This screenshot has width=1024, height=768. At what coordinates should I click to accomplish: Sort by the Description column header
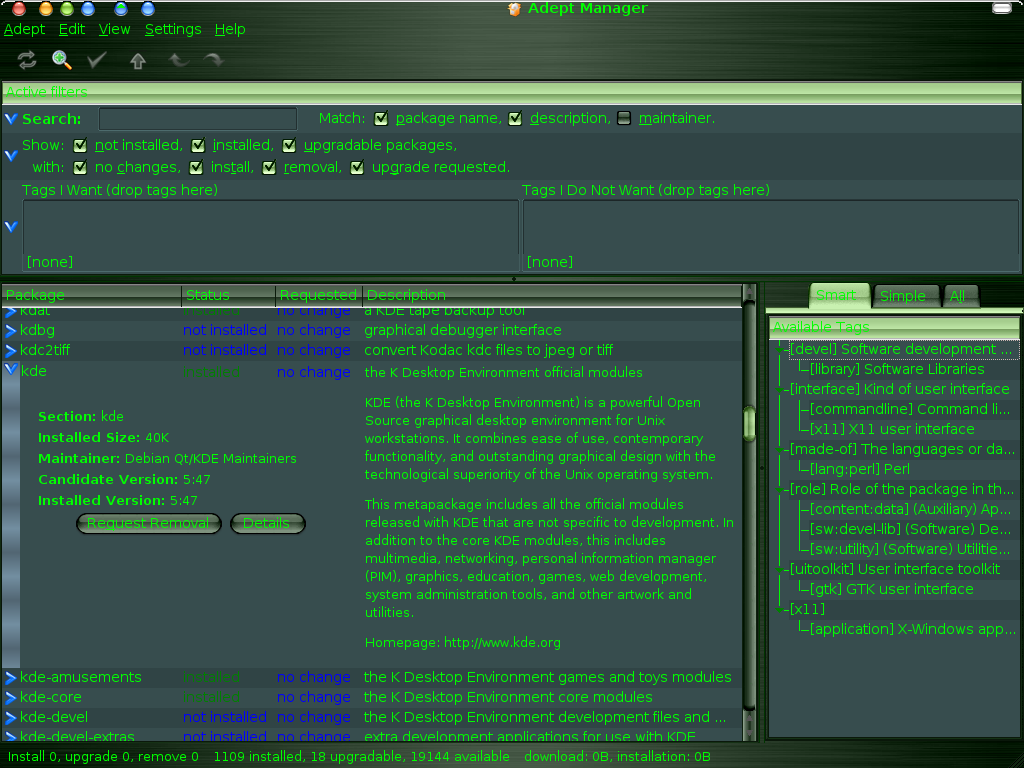[x=552, y=295]
